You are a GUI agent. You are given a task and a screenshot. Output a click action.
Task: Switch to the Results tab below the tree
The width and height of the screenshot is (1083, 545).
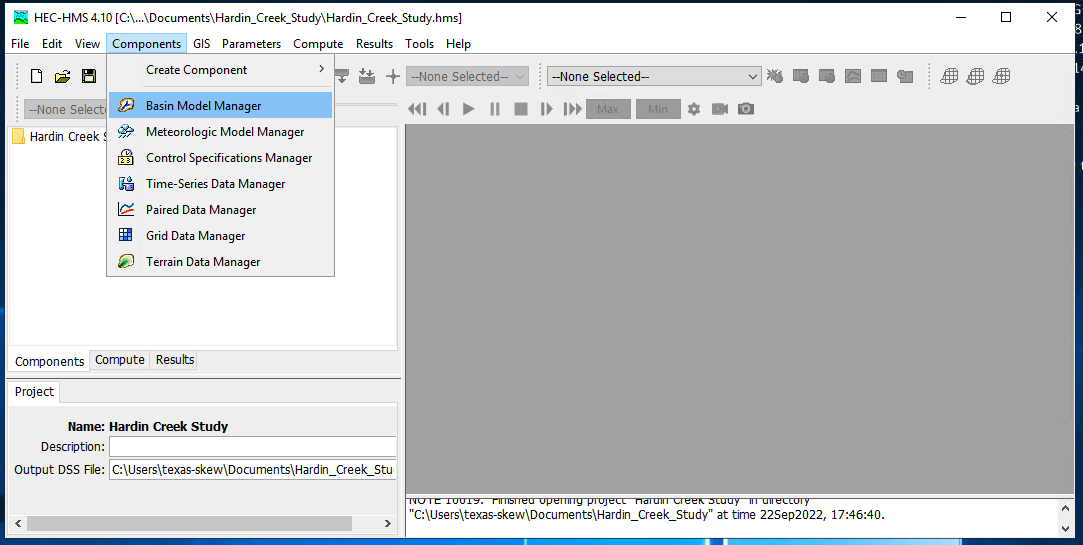(175, 360)
